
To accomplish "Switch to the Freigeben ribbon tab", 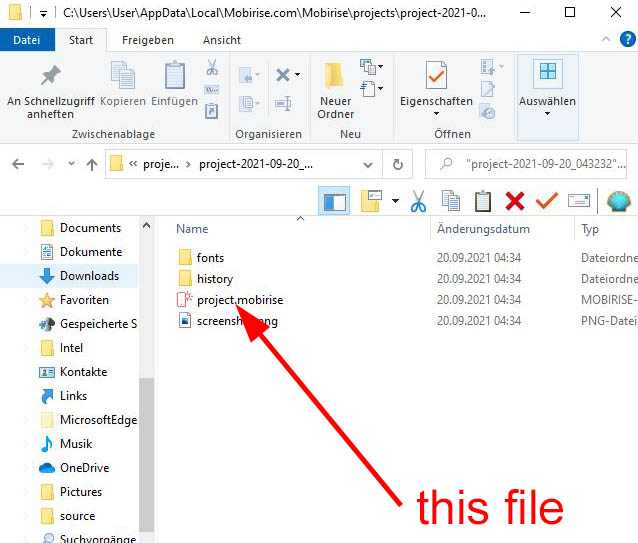I will point(148,40).
